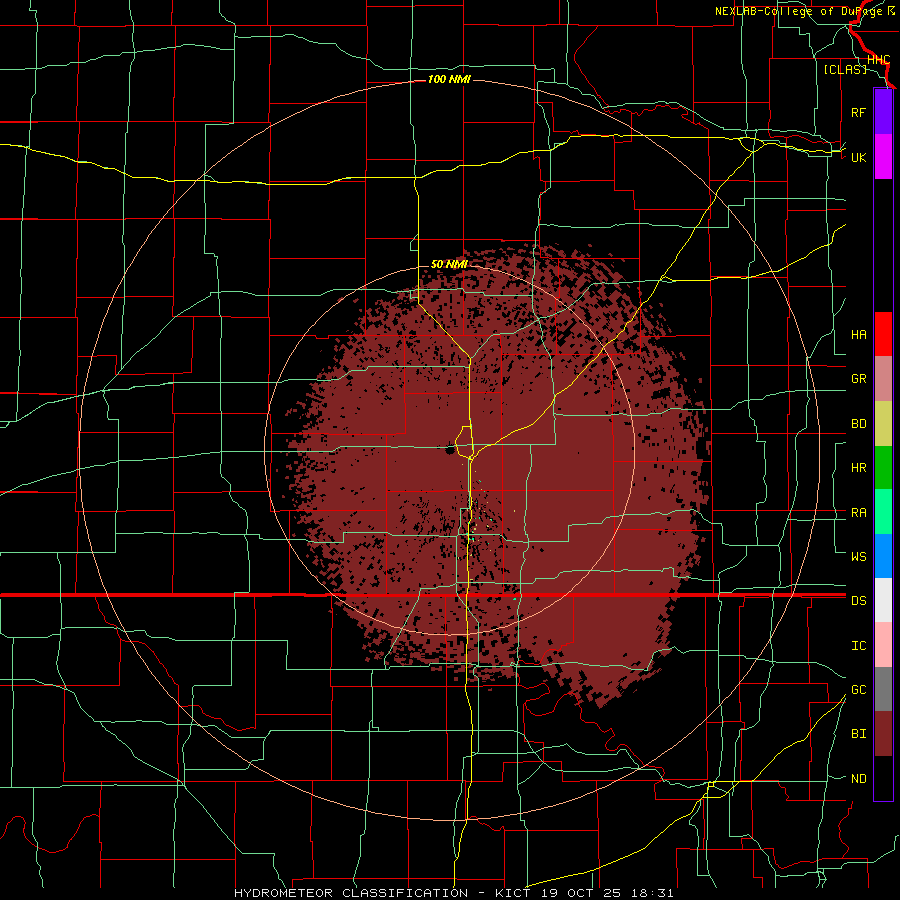This screenshot has width=900, height=900.
Task: Click the UK legend label
Action: [858, 157]
